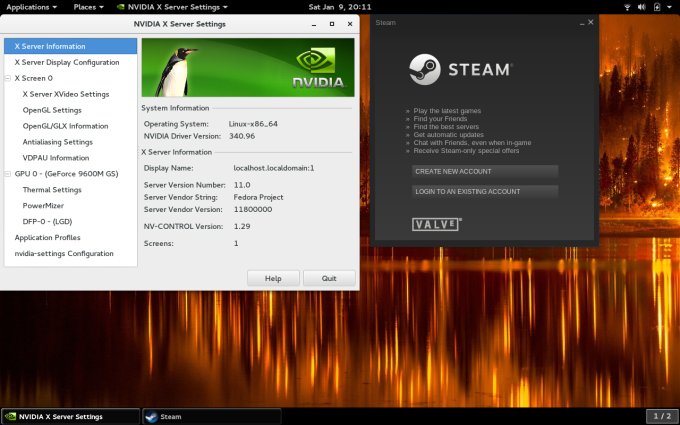The width and height of the screenshot is (680, 425).
Task: Open the clock showing Sat Jan 9, 20:11
Action: pos(340,7)
